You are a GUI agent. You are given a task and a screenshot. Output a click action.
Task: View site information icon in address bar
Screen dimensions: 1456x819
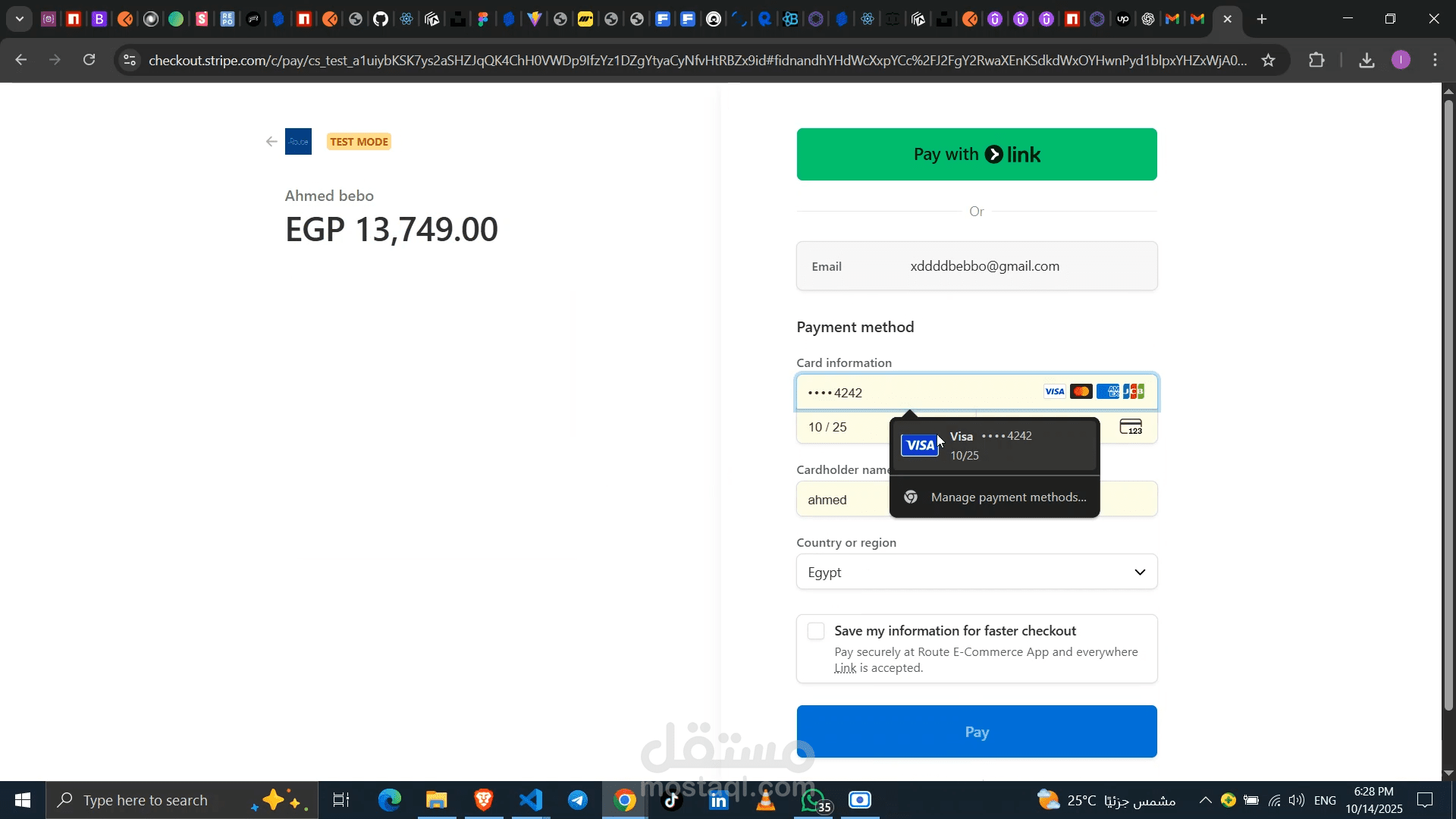pos(130,60)
